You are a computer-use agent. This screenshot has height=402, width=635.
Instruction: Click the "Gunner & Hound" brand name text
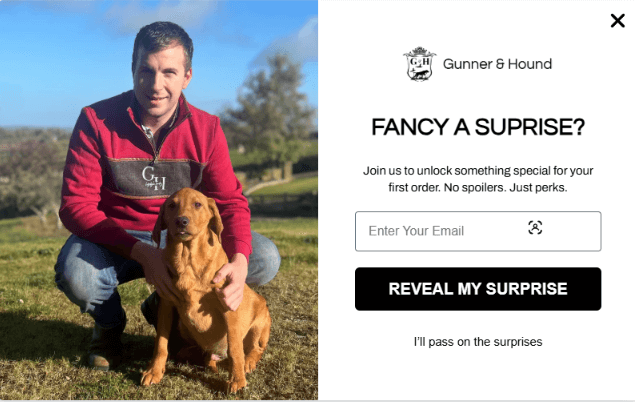coord(497,64)
